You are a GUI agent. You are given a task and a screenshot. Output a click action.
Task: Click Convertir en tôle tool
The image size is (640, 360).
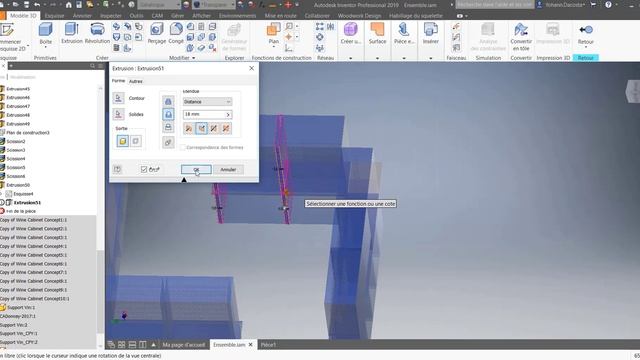pos(521,37)
